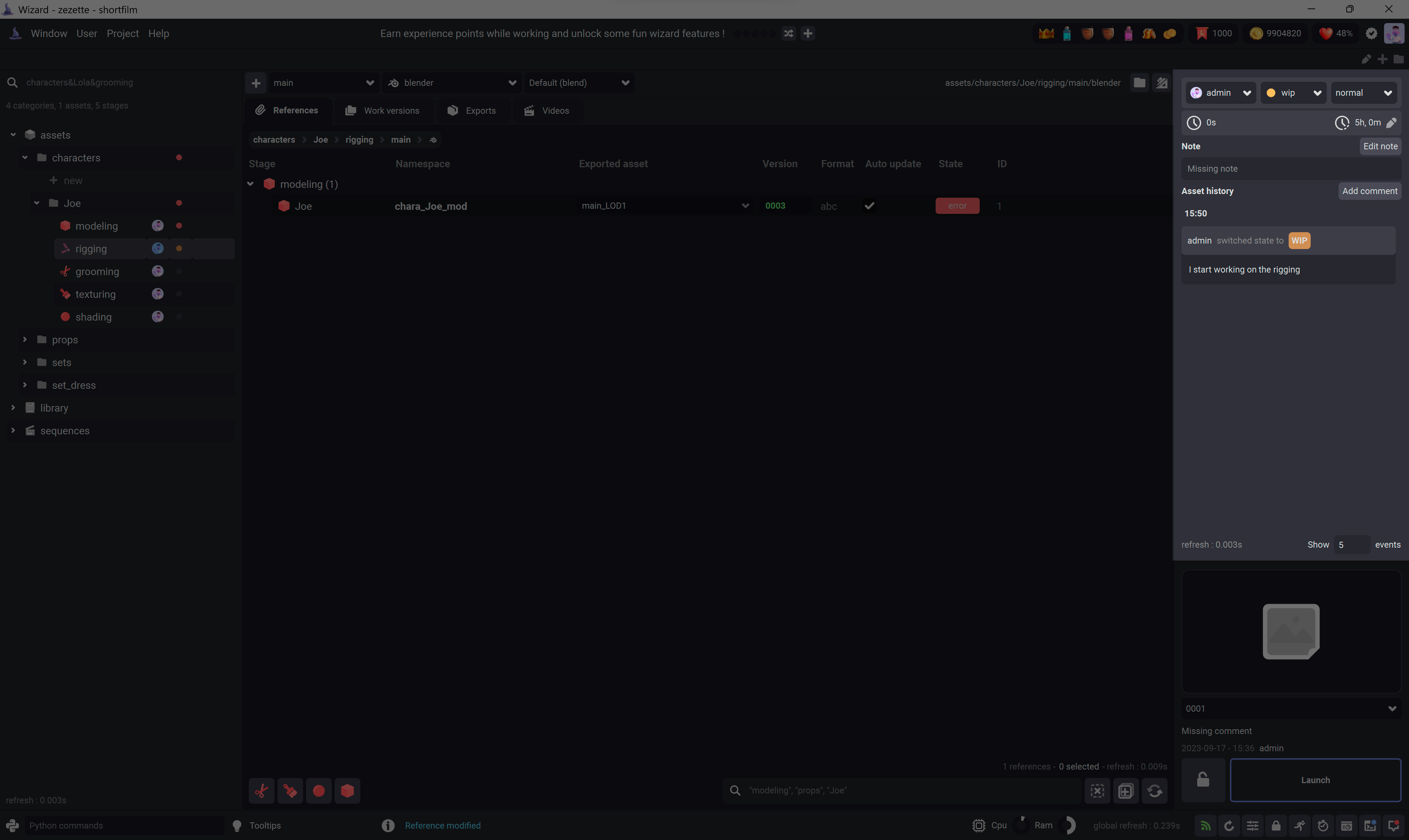The height and width of the screenshot is (840, 1409).
Task: Toggle the Tooltips lightbulb option
Action: [x=237, y=826]
